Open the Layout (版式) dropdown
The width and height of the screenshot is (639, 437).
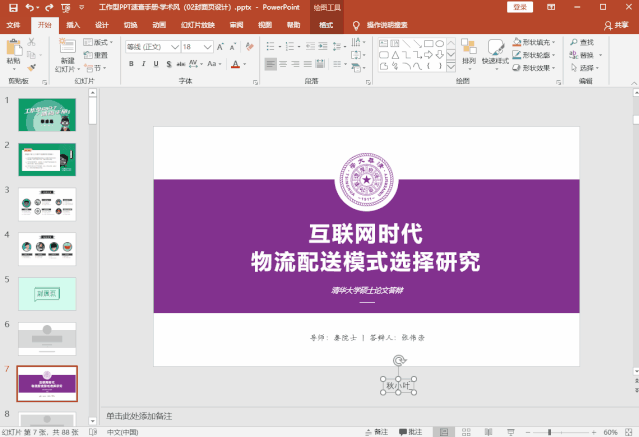point(100,43)
